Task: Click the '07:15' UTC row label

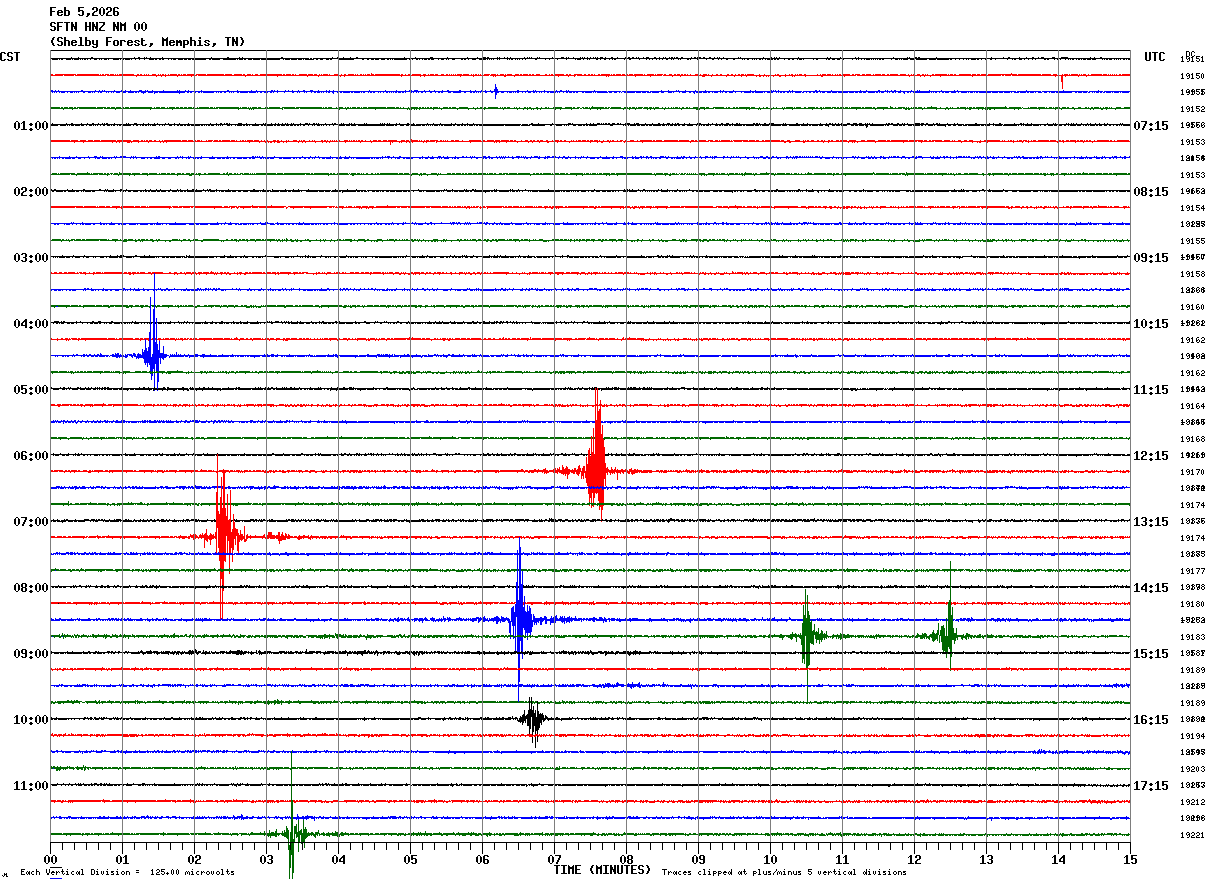Action: click(x=1151, y=126)
